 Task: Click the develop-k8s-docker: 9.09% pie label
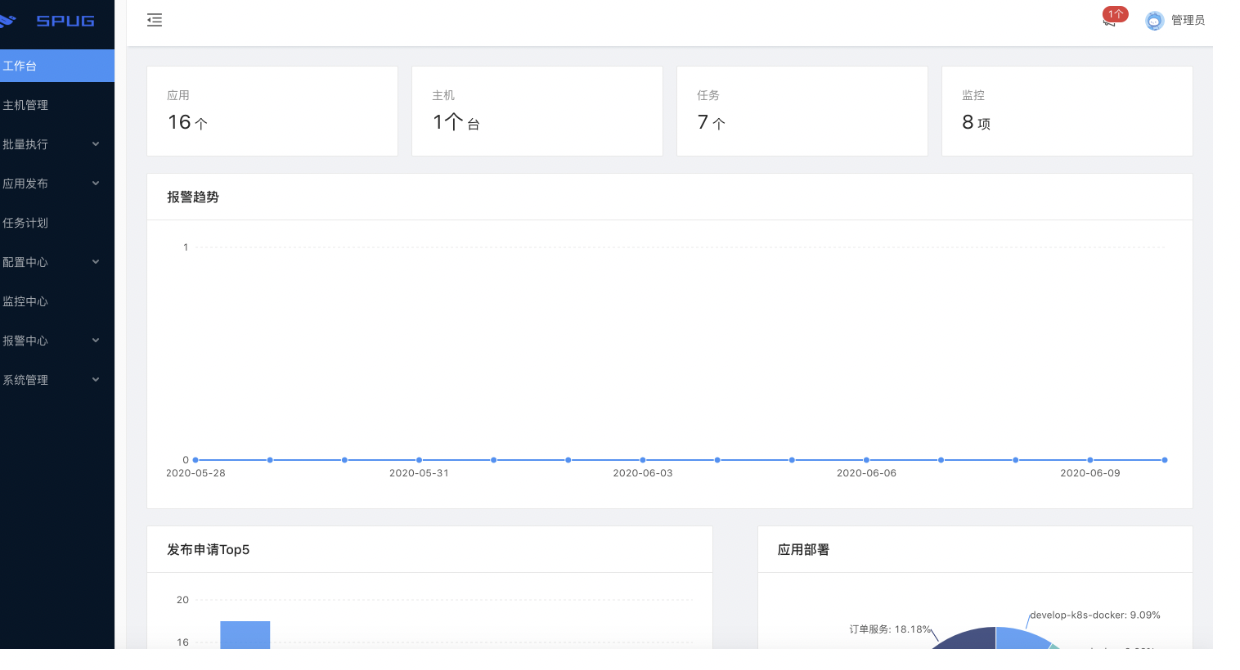tap(1095, 615)
